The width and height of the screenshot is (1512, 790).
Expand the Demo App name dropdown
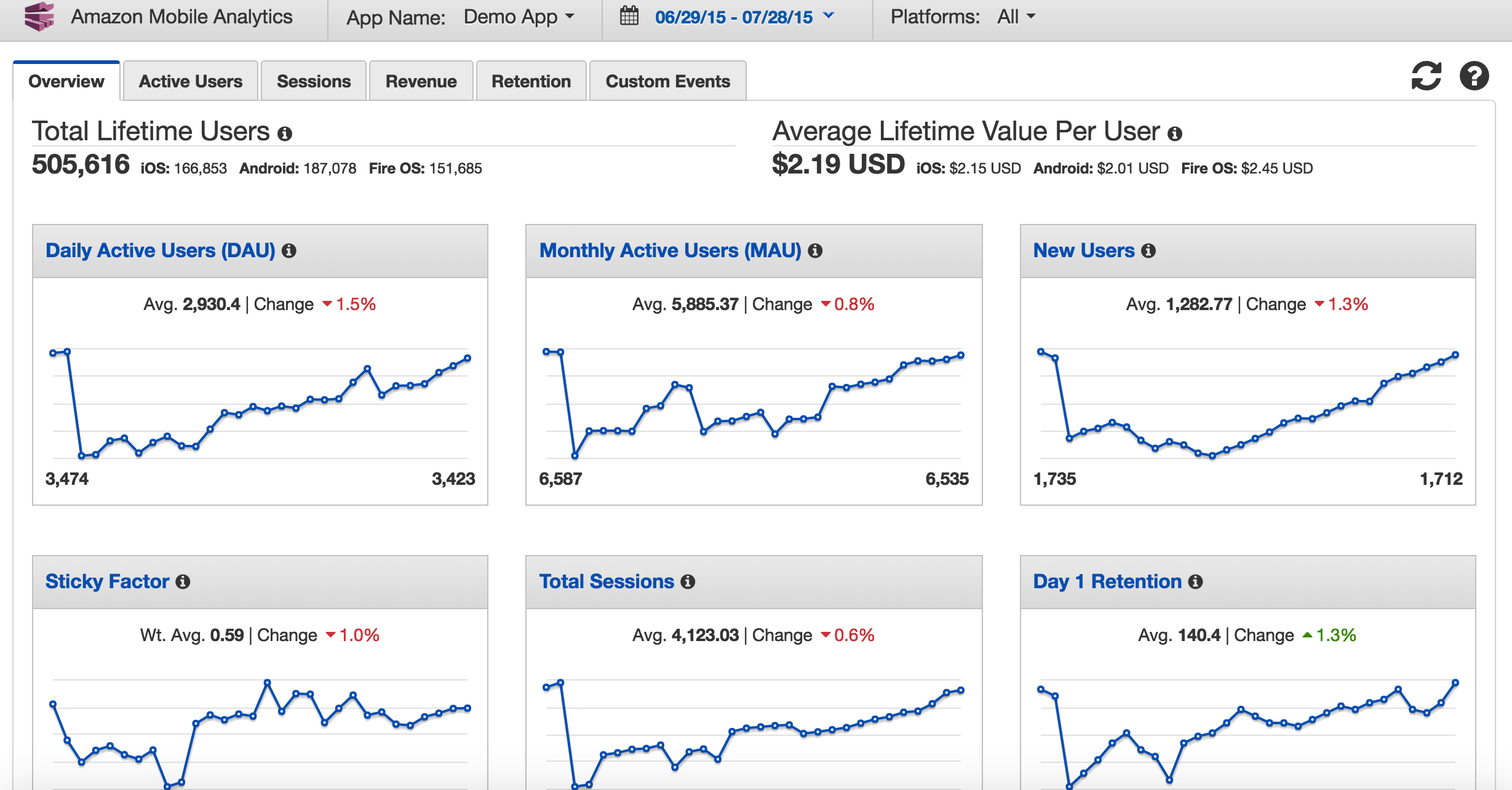click(x=519, y=17)
